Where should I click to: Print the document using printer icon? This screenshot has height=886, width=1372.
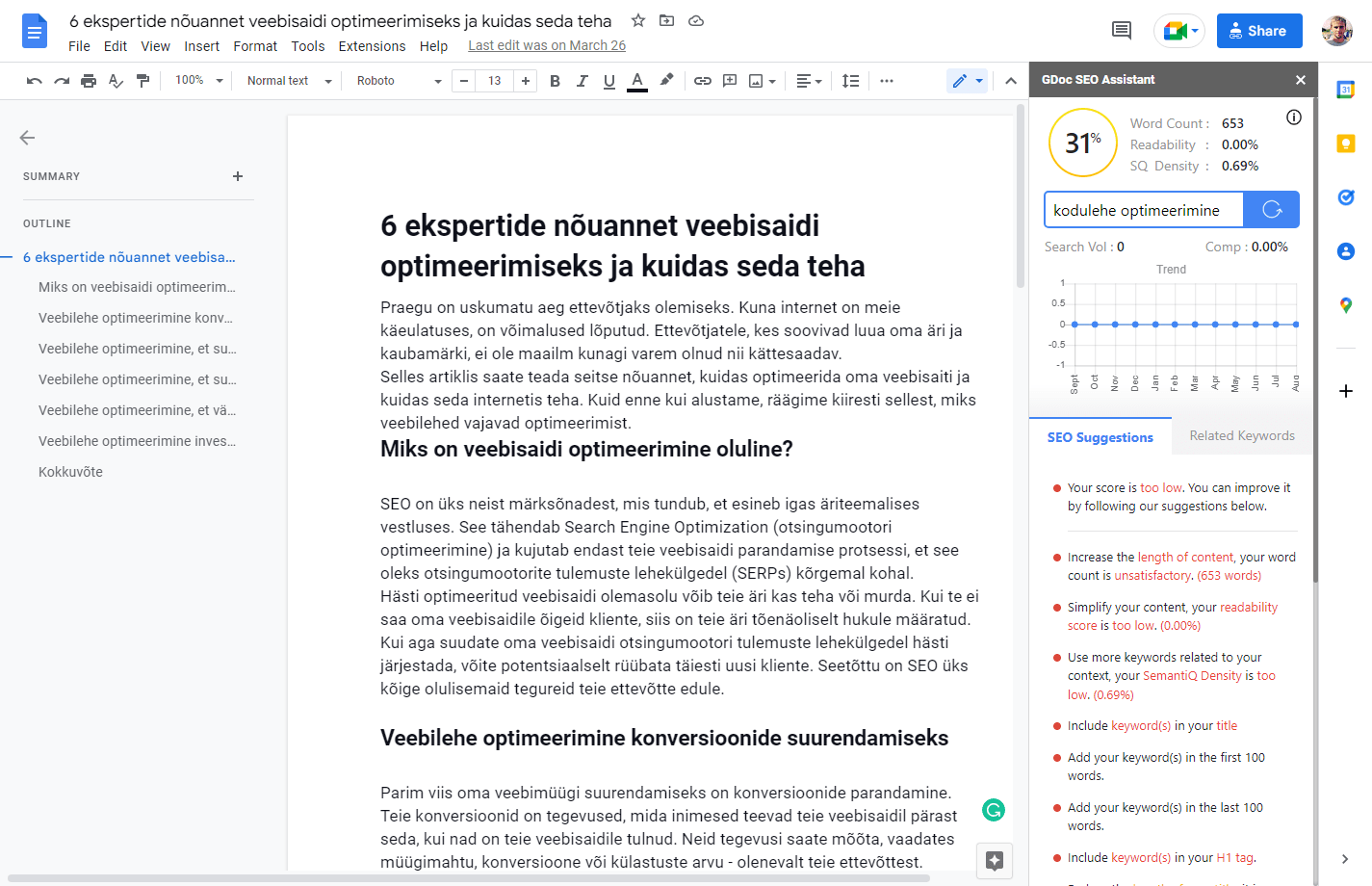(x=89, y=81)
